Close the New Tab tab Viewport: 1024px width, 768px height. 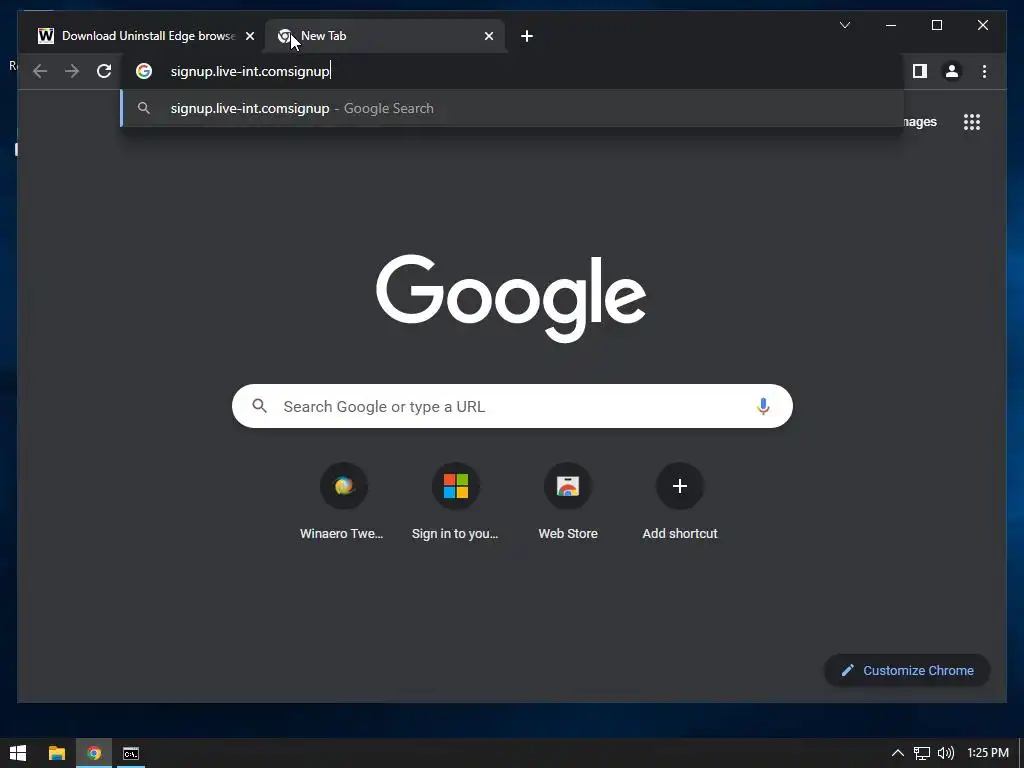488,36
